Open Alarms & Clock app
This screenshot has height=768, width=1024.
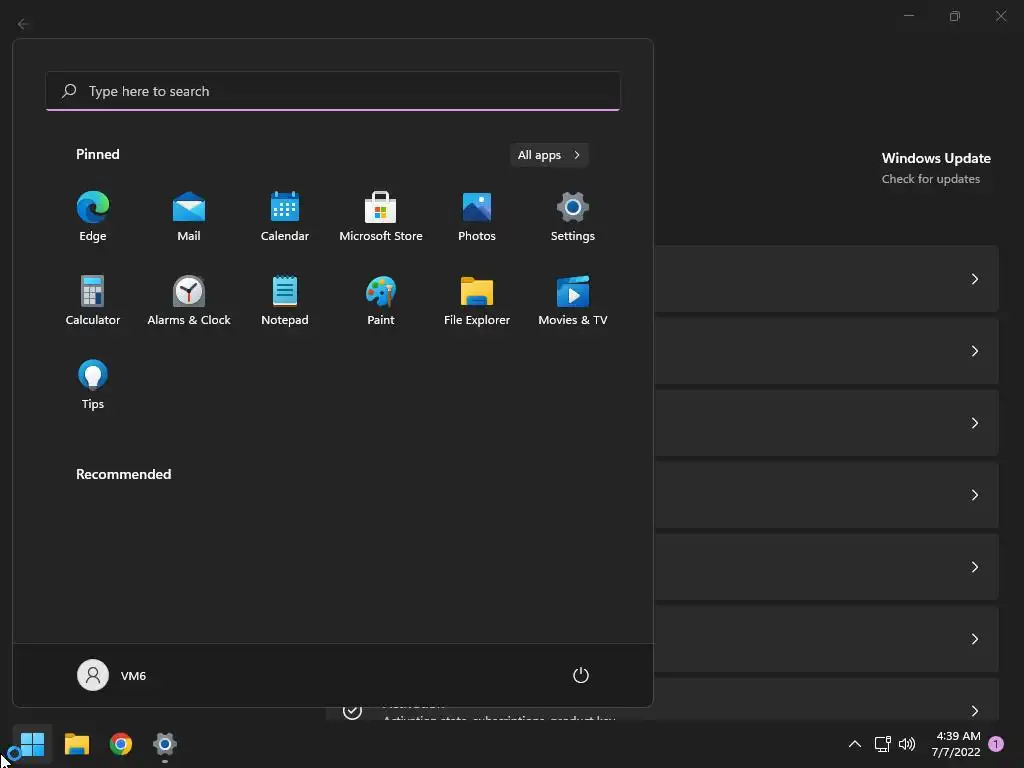[189, 301]
